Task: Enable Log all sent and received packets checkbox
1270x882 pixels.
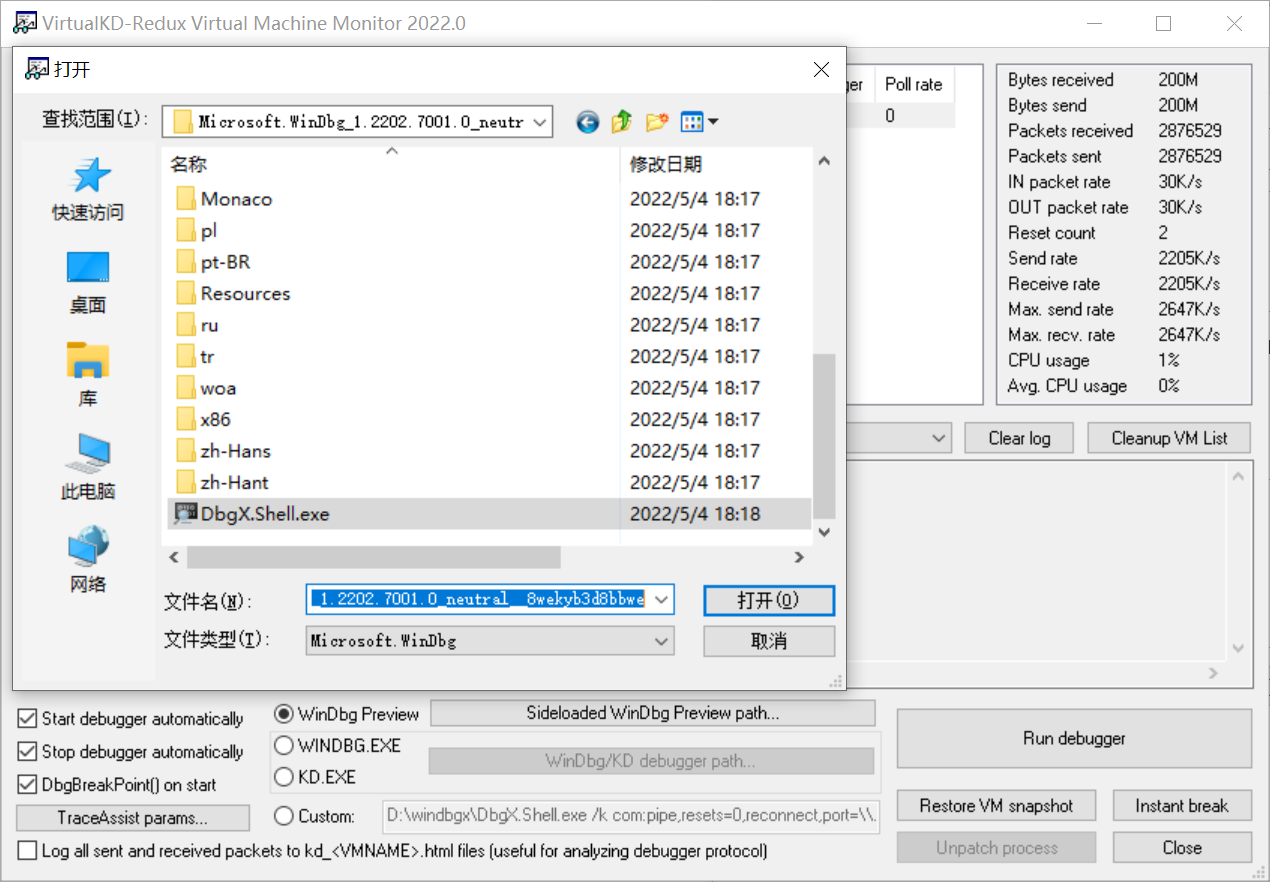Action: click(27, 852)
